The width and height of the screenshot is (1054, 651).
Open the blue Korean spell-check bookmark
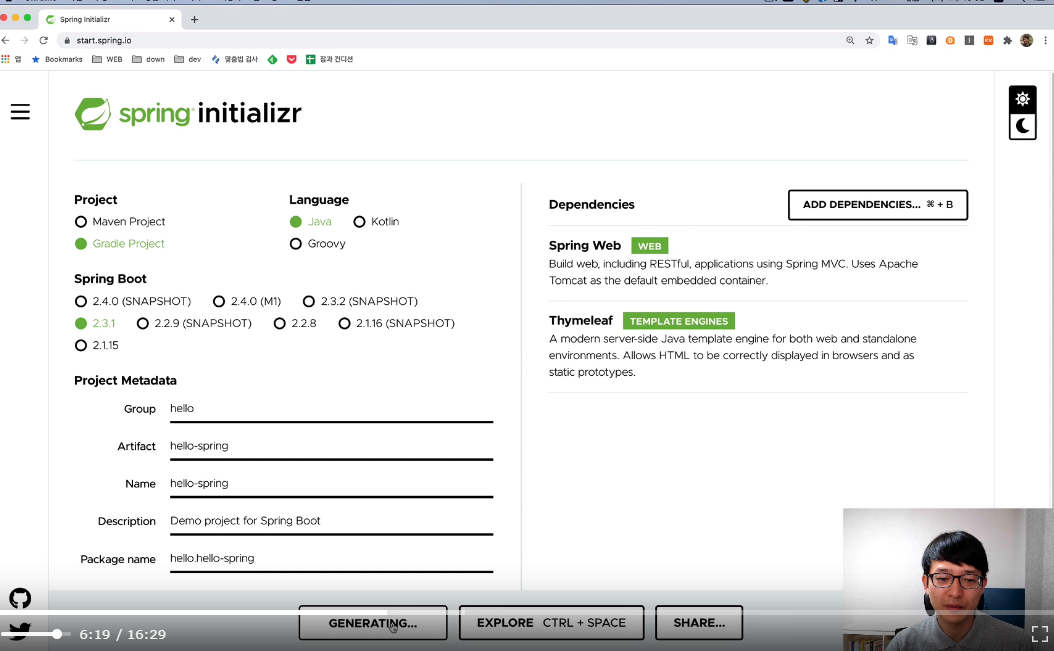[x=235, y=59]
